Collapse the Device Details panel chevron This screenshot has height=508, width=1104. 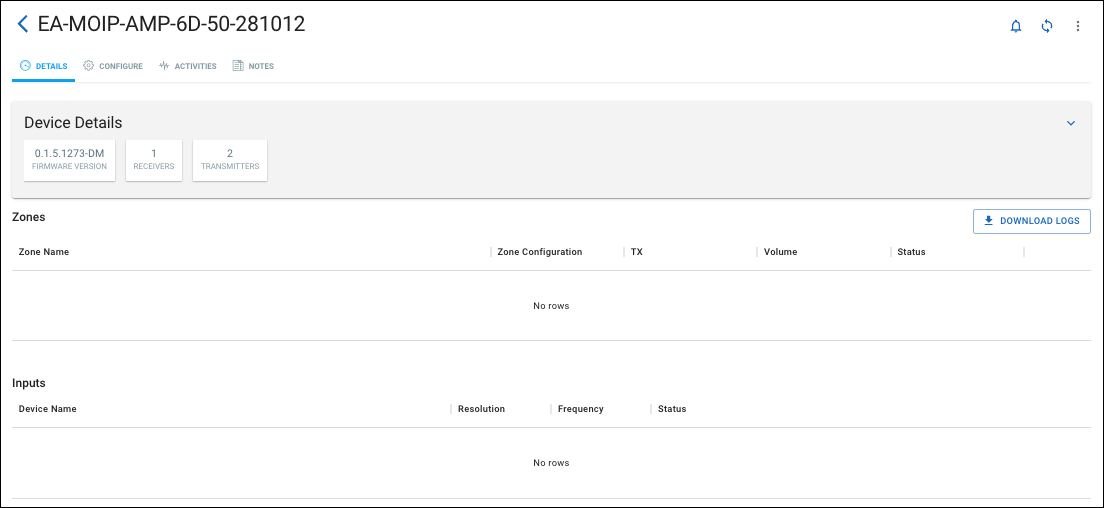pos(1071,123)
